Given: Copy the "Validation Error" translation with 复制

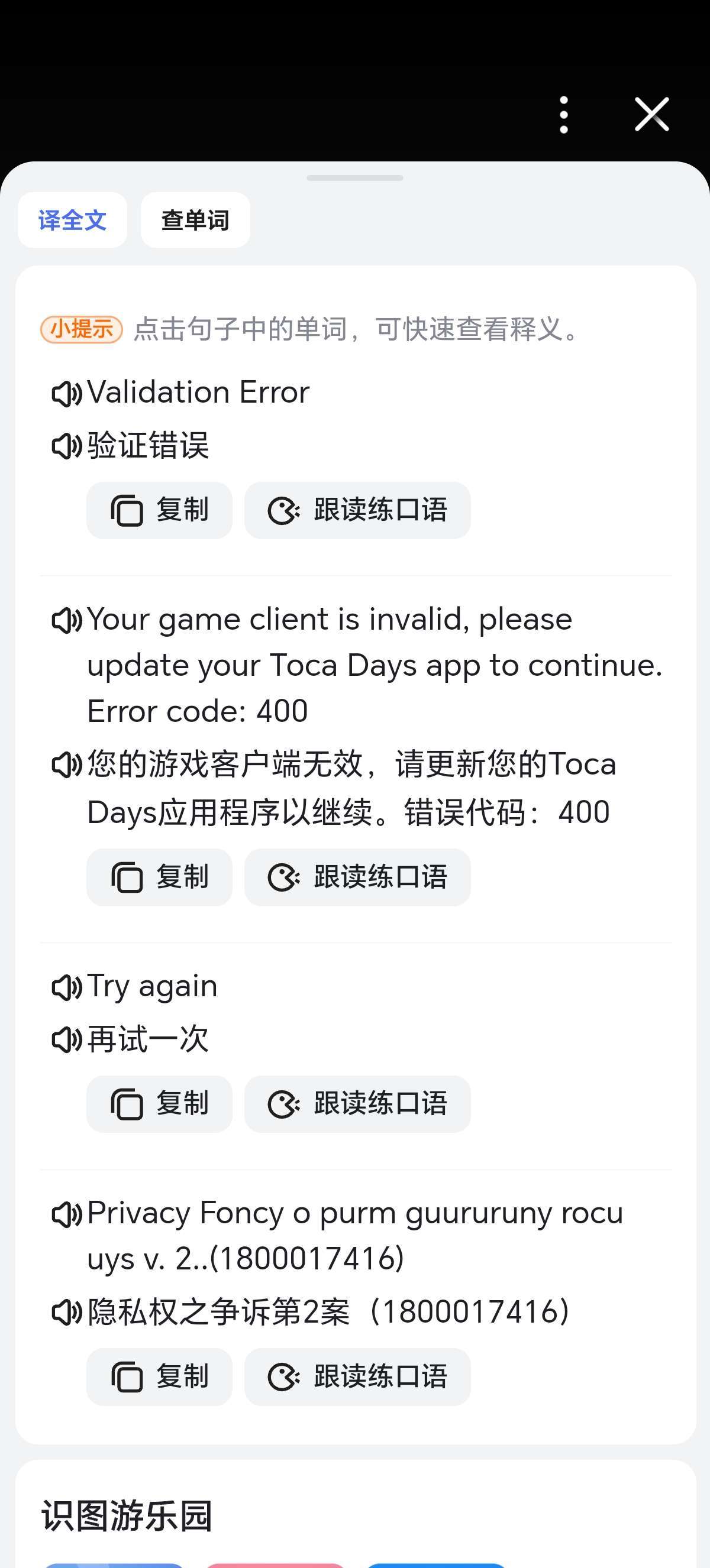Looking at the screenshot, I should point(159,510).
